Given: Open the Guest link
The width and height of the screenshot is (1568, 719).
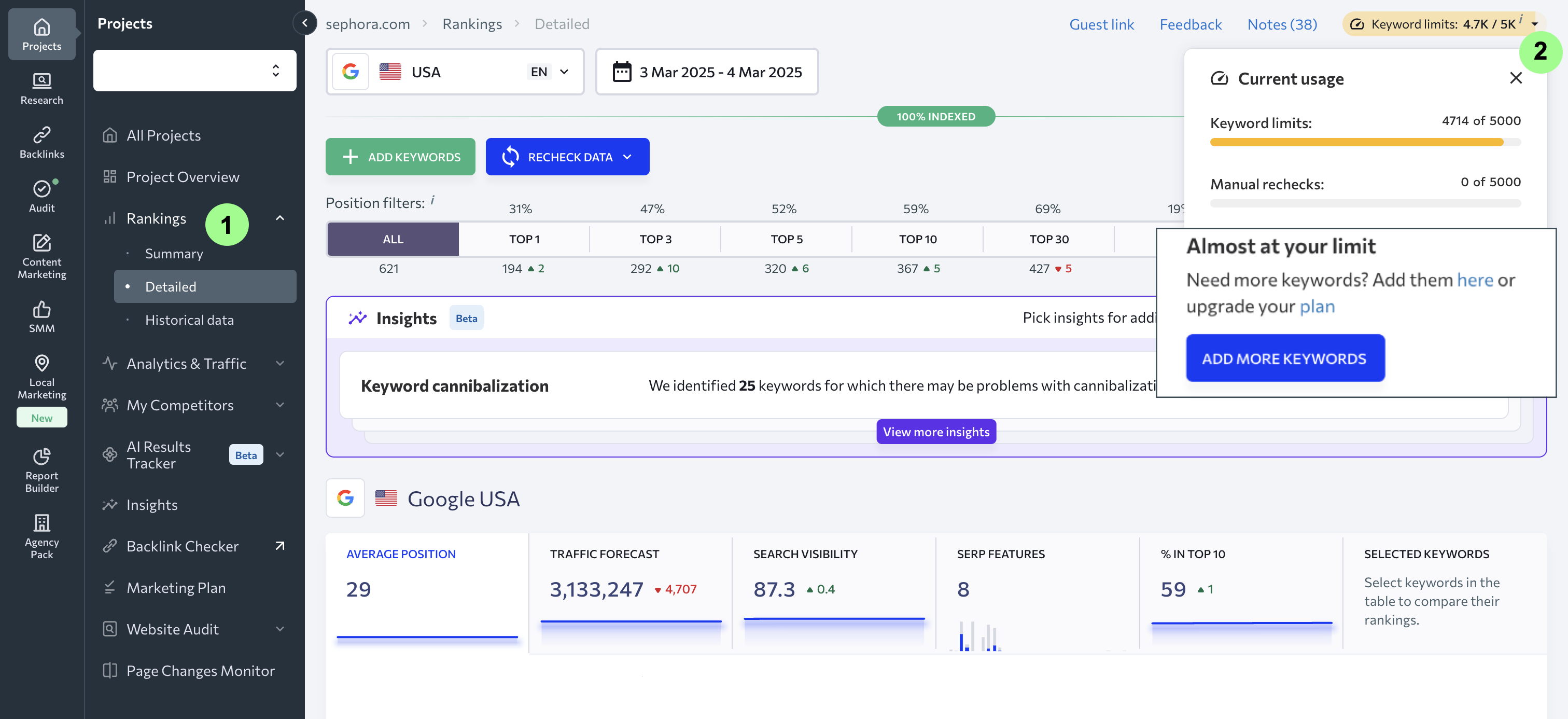Looking at the screenshot, I should coord(1101,24).
